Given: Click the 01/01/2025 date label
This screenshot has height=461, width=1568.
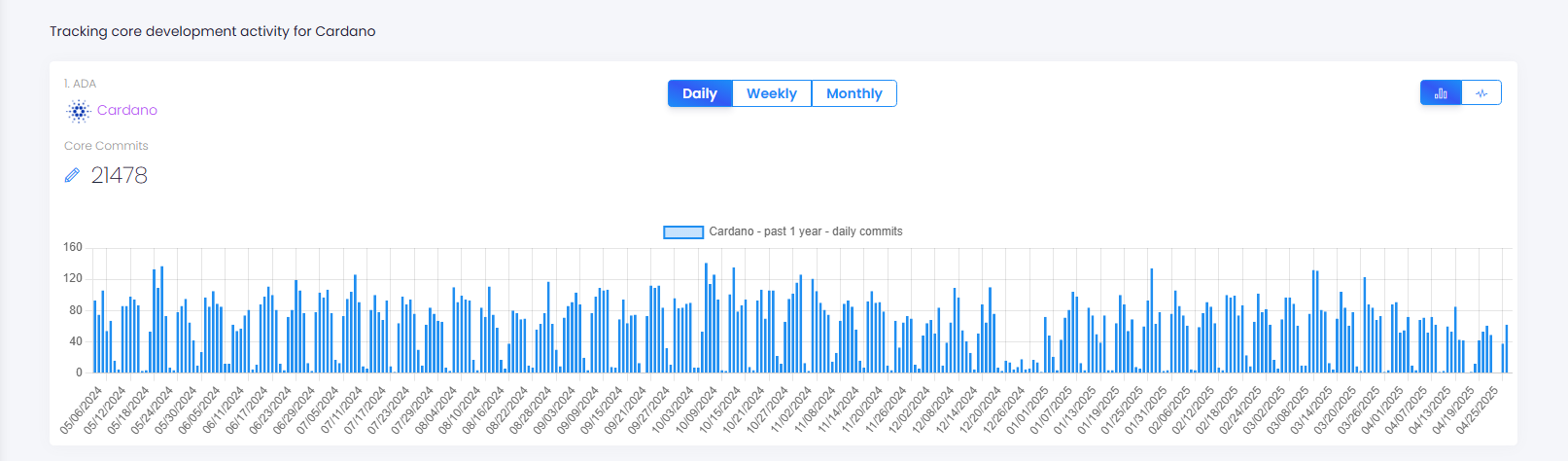Looking at the screenshot, I should pyautogui.click(x=1028, y=409).
